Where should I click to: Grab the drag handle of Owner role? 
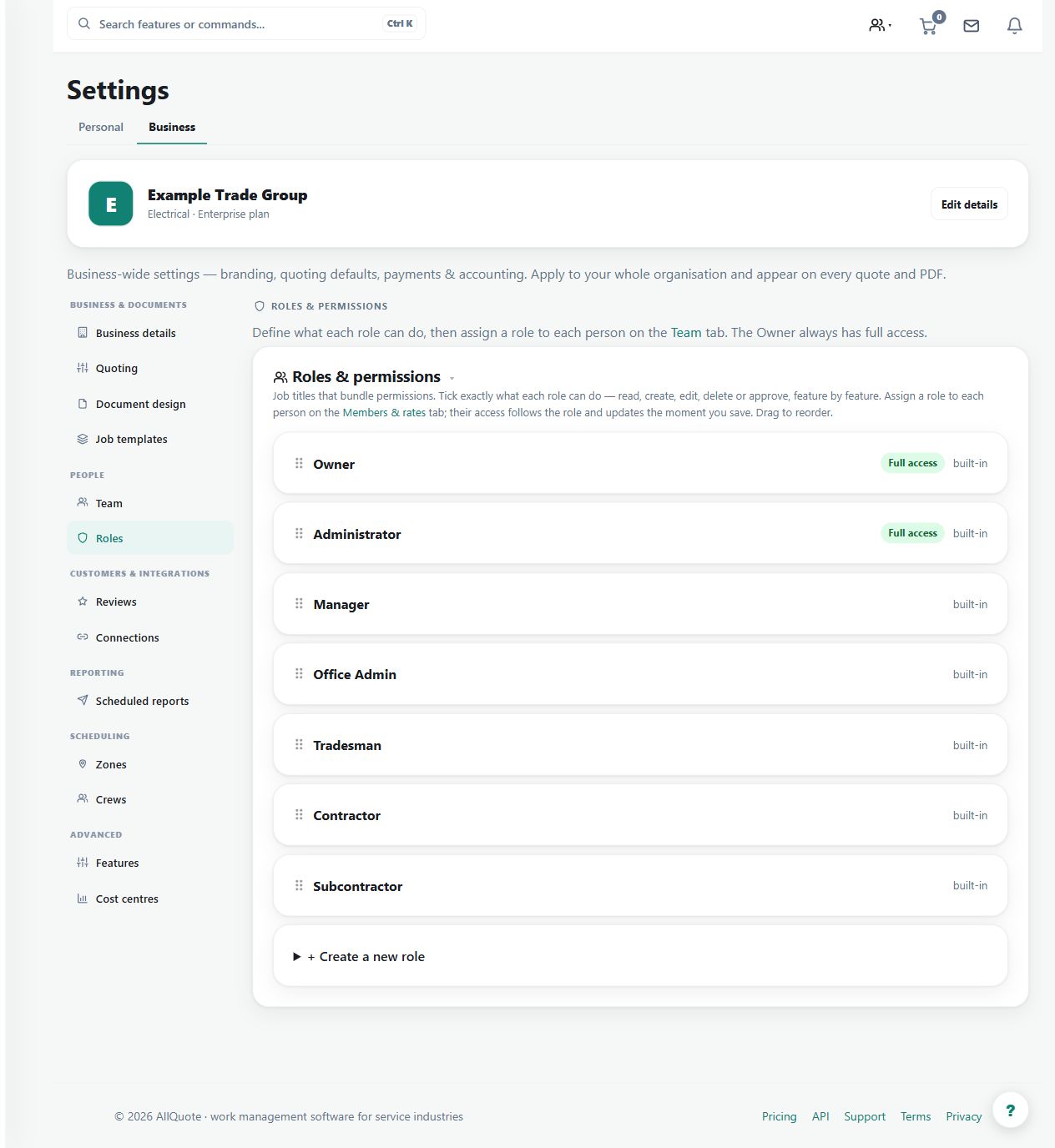coord(299,463)
